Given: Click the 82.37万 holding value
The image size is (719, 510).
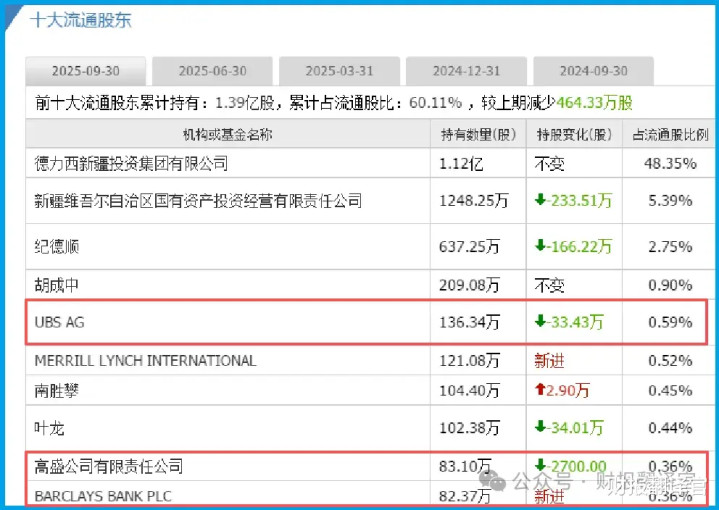Looking at the screenshot, I should point(465,496).
